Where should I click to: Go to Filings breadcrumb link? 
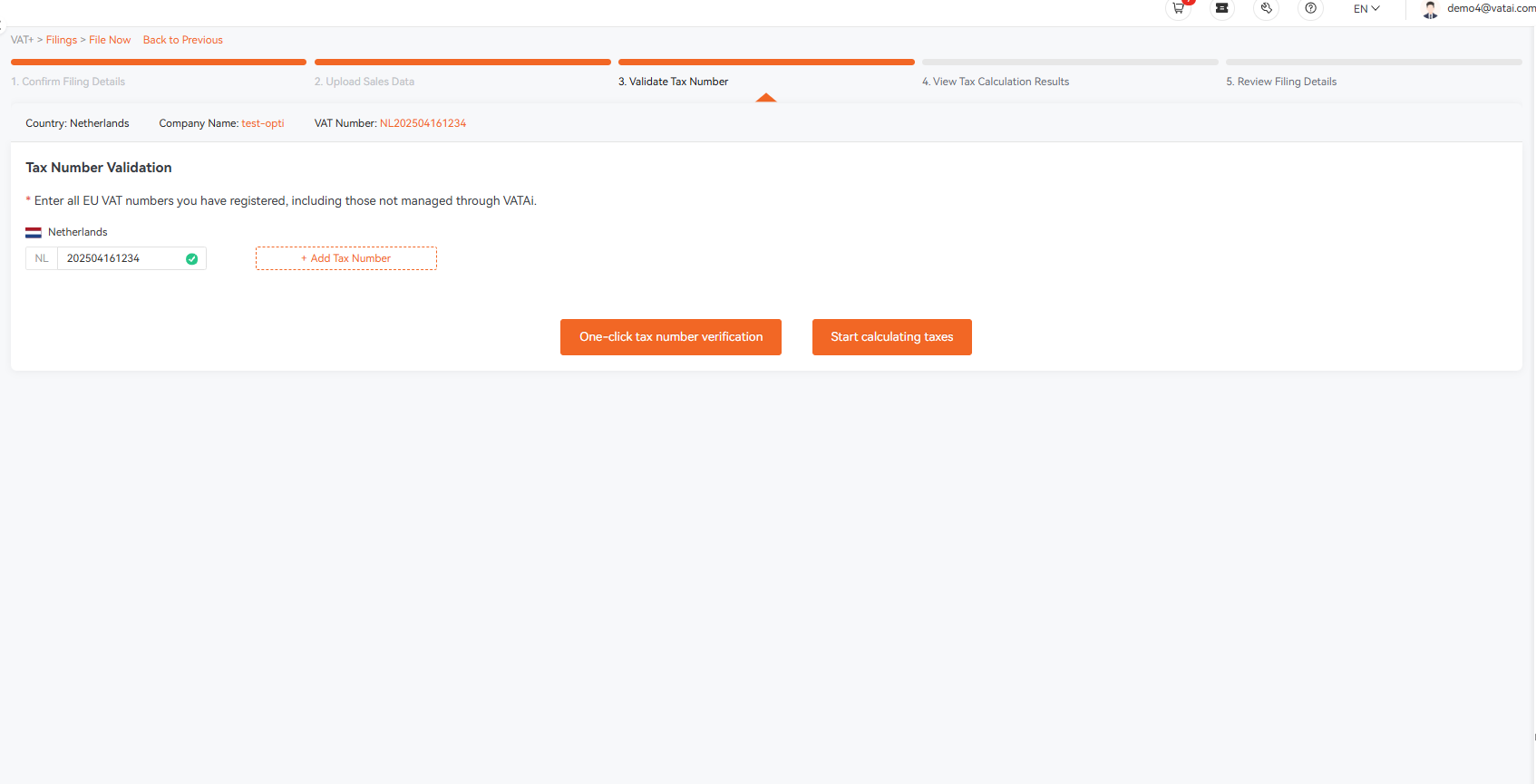pyautogui.click(x=62, y=40)
